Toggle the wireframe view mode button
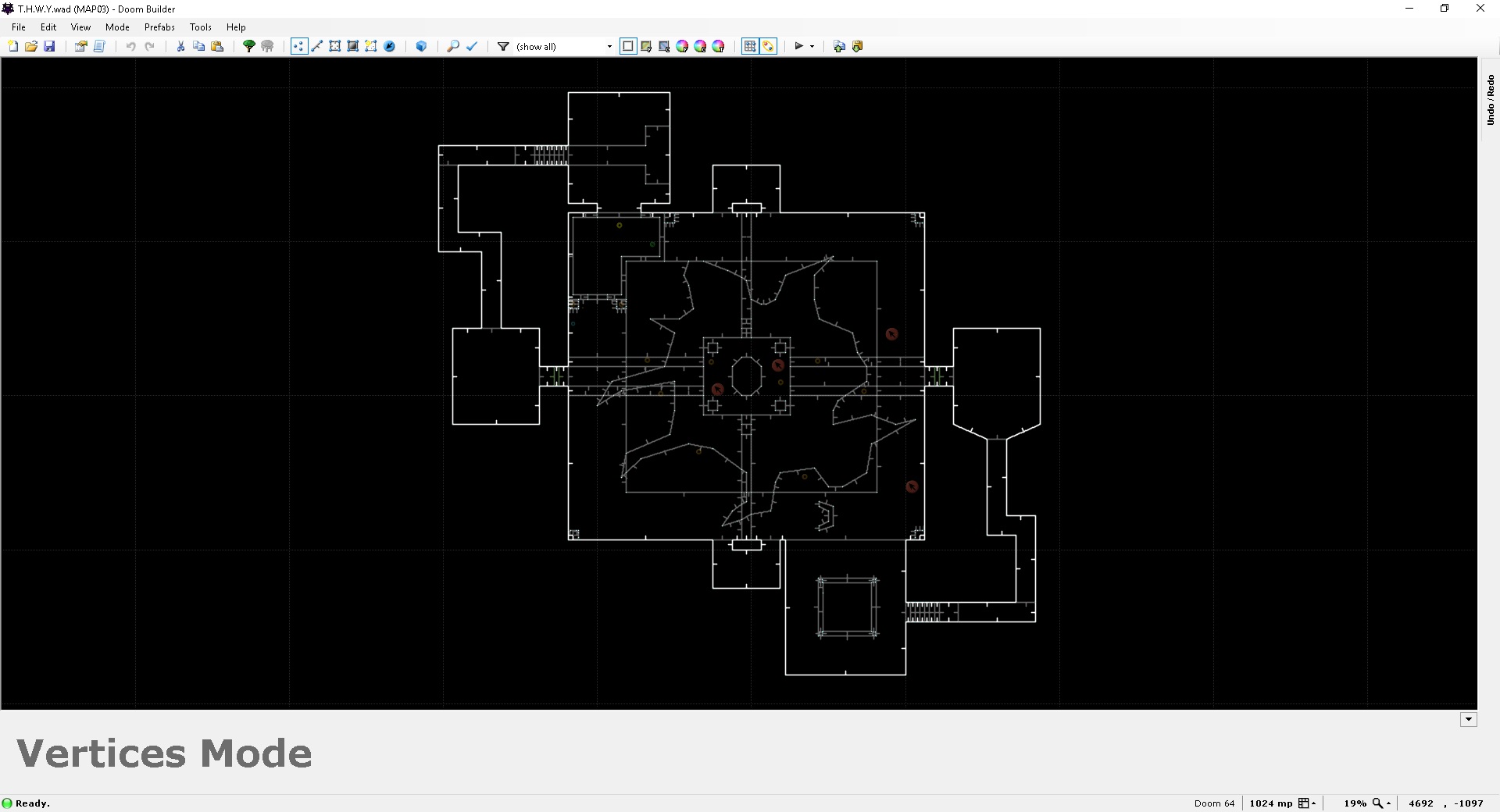 628,46
